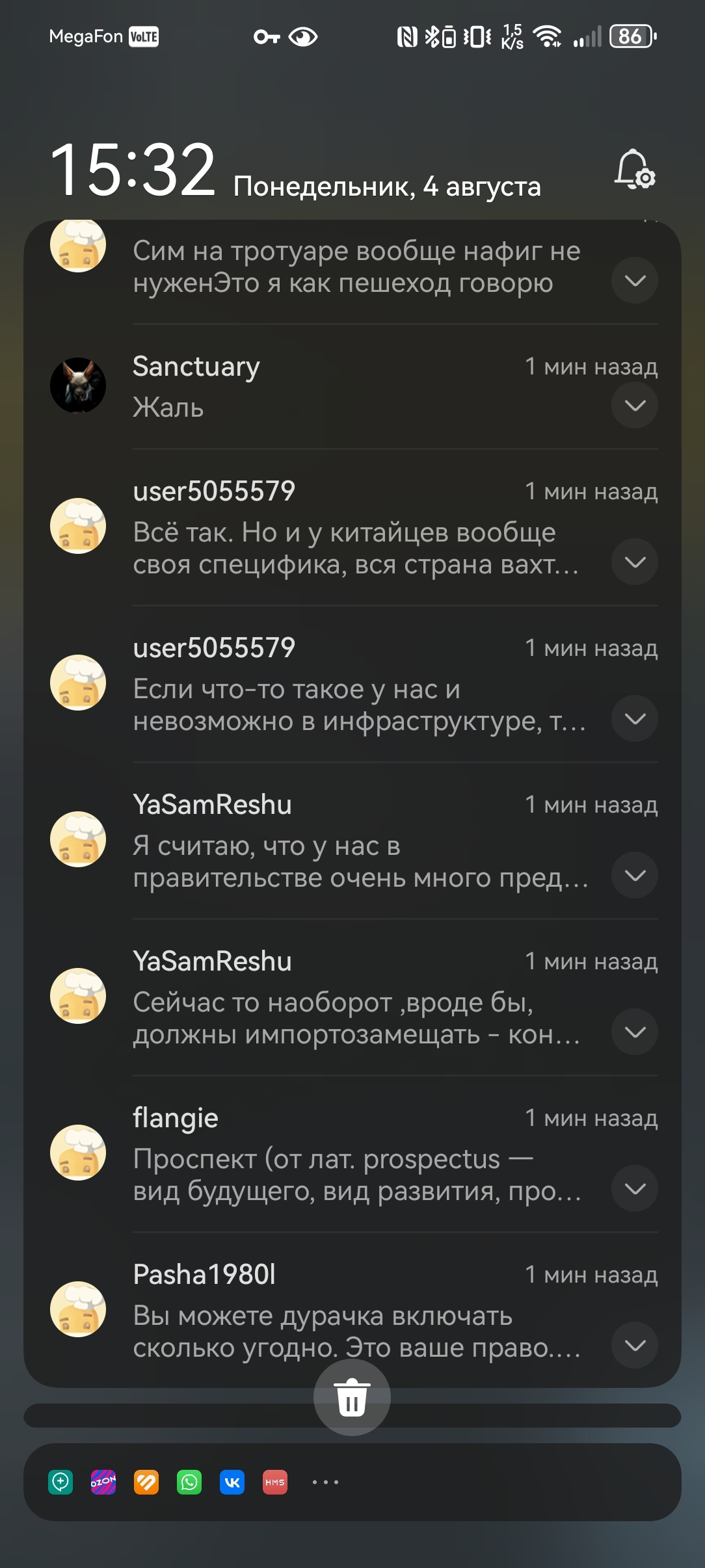Open the Ozon app notification icon
Image resolution: width=705 pixels, height=1568 pixels.
tap(103, 1482)
